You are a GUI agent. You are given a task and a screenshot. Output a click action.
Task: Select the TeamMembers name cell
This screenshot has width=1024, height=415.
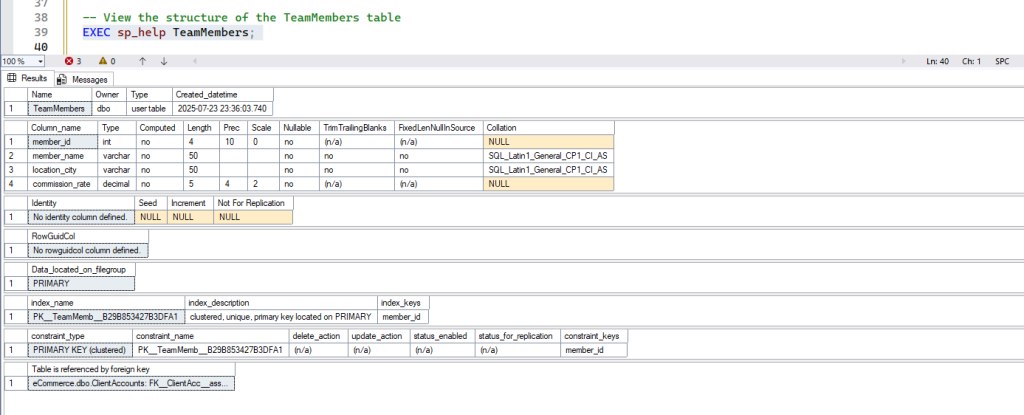59,108
